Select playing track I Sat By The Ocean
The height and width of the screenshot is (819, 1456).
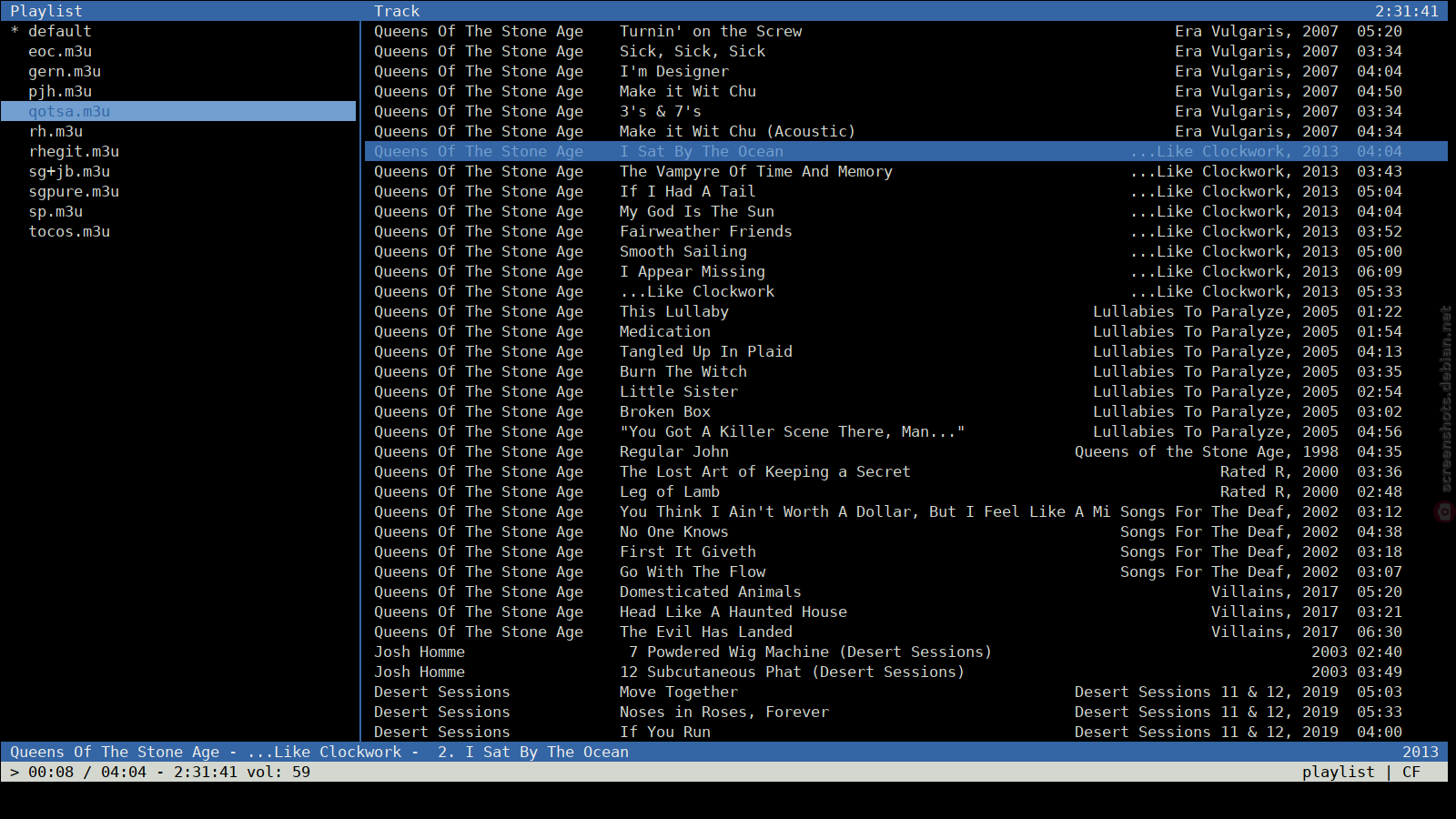(x=906, y=151)
